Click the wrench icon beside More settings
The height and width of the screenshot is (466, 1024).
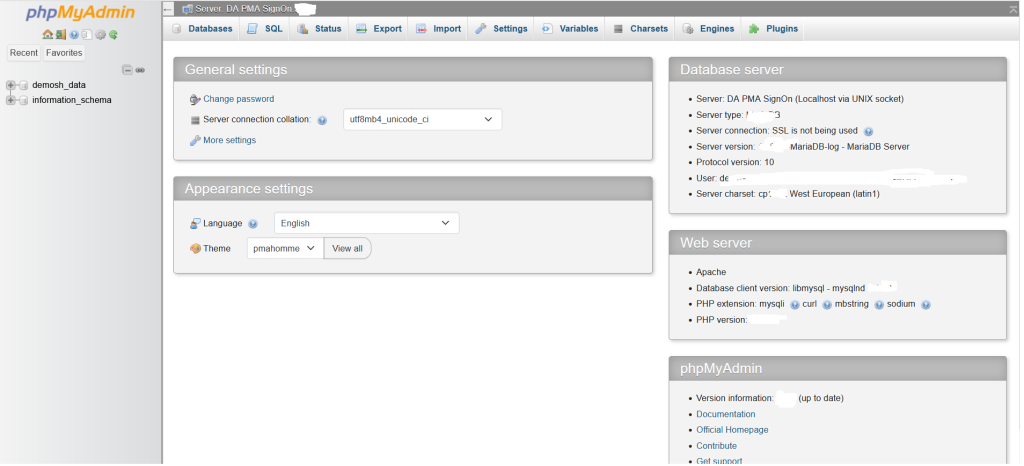tap(195, 140)
